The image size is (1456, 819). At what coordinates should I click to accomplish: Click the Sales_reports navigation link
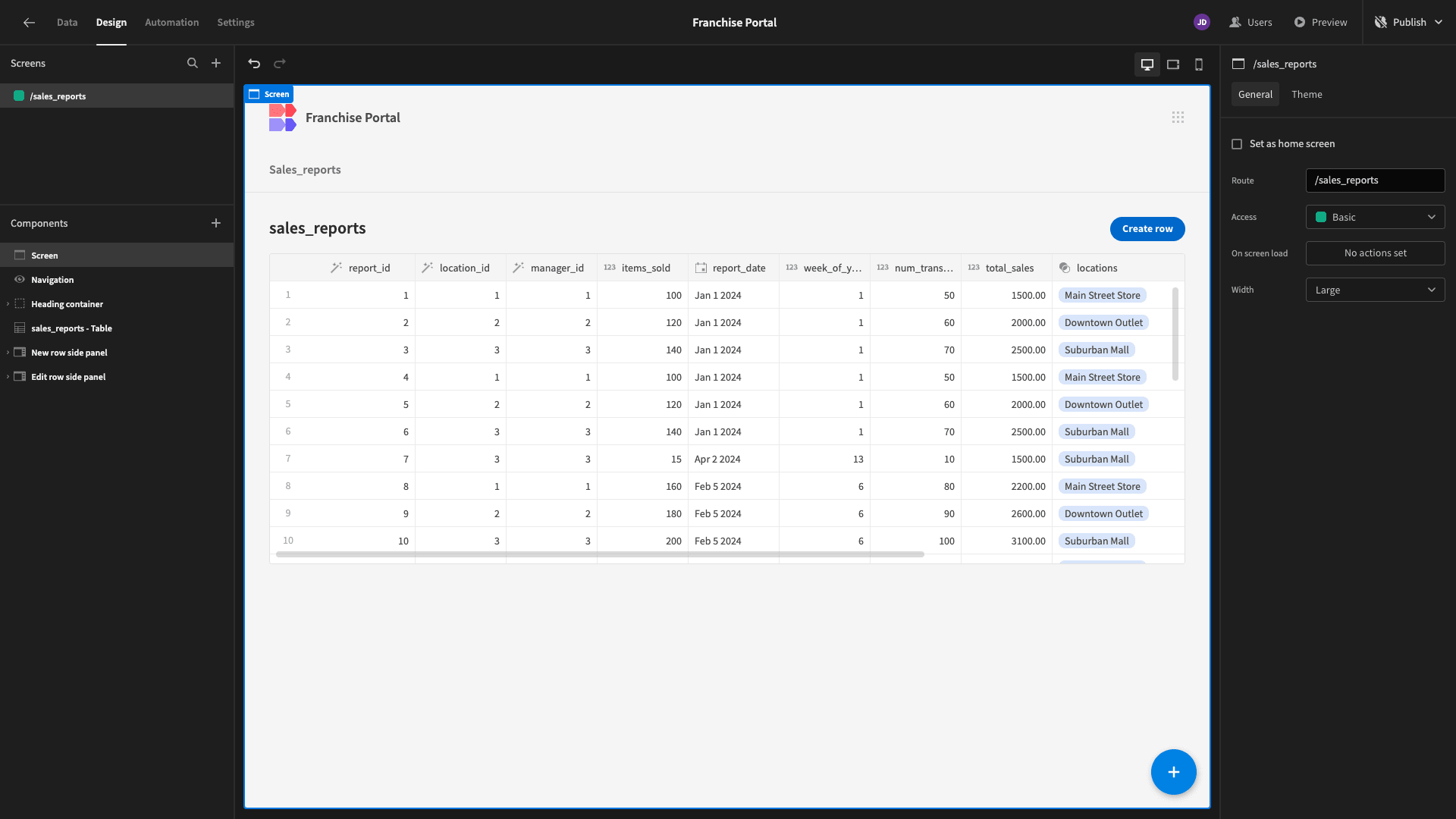pos(305,170)
